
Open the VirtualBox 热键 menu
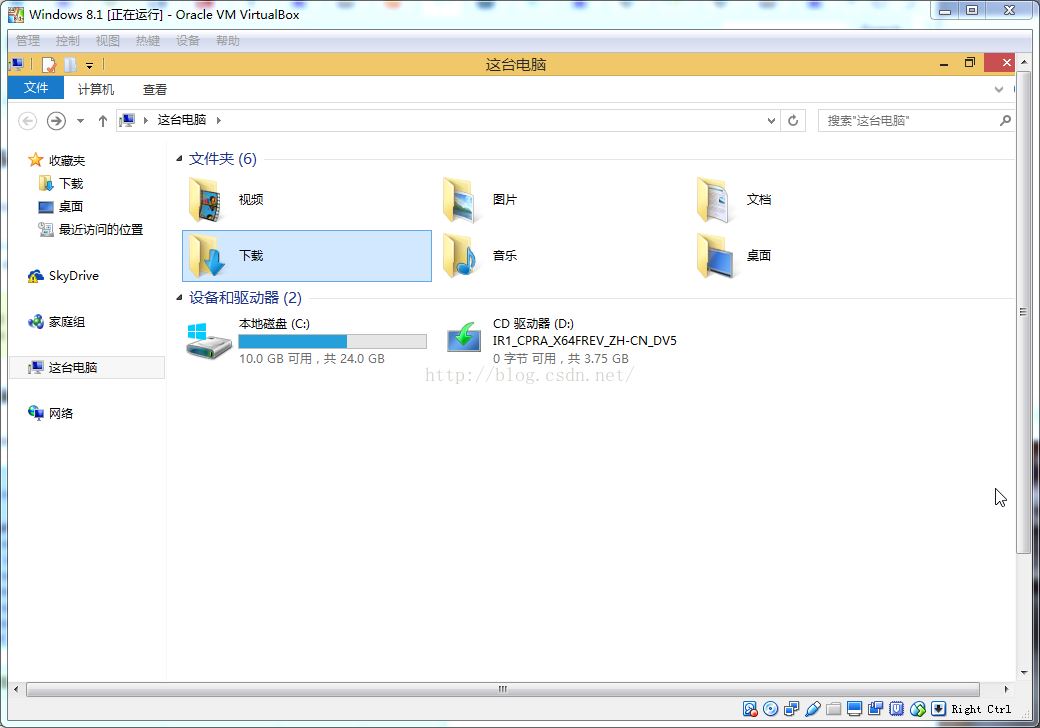[148, 40]
